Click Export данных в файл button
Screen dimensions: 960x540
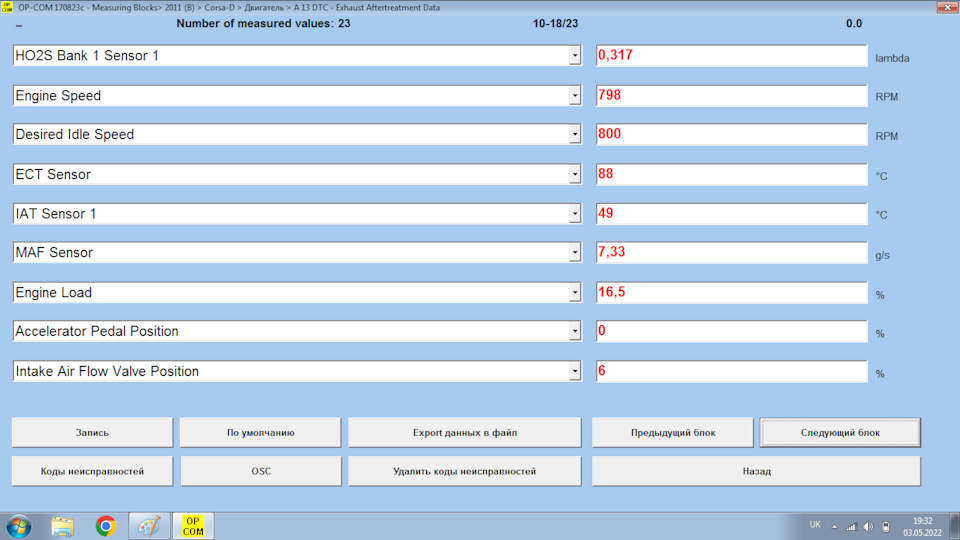pyautogui.click(x=465, y=432)
